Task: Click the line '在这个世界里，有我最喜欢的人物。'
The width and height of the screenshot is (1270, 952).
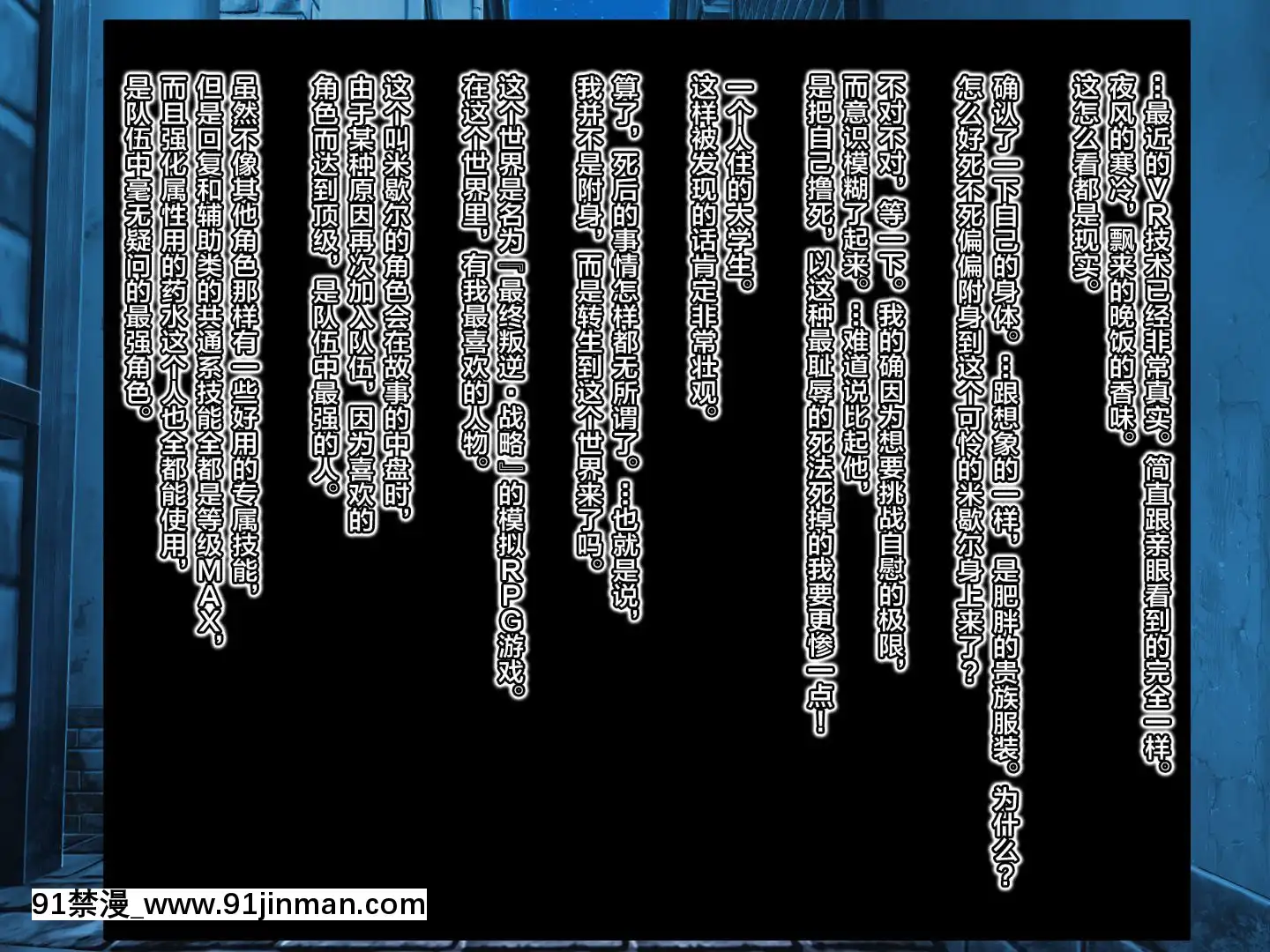Action: (x=476, y=271)
